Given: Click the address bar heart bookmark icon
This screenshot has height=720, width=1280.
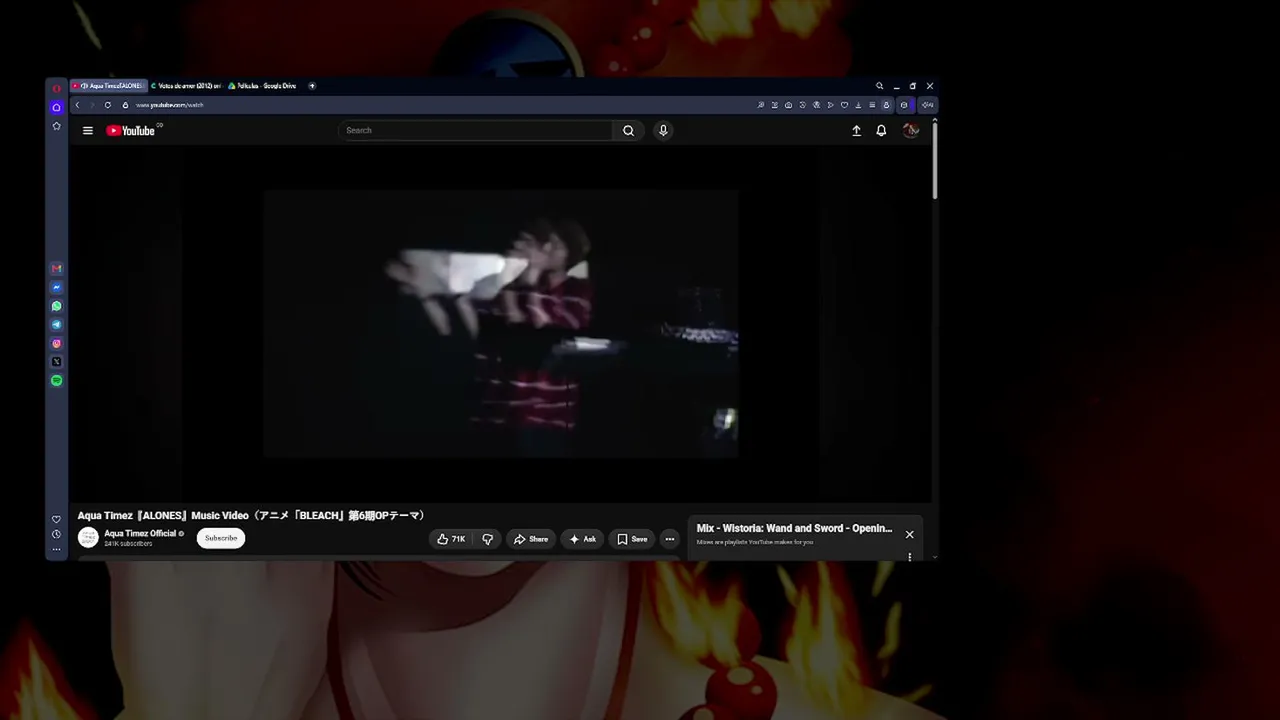Looking at the screenshot, I should pyautogui.click(x=844, y=105).
